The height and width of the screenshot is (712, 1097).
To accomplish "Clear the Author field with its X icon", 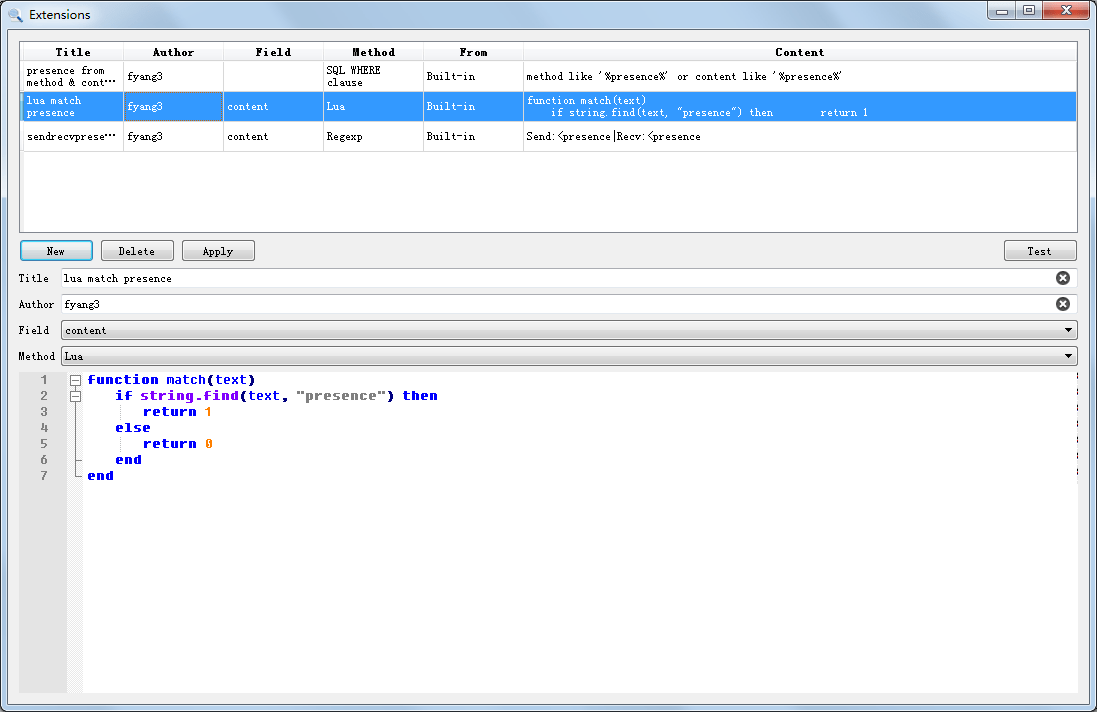I will [x=1062, y=304].
